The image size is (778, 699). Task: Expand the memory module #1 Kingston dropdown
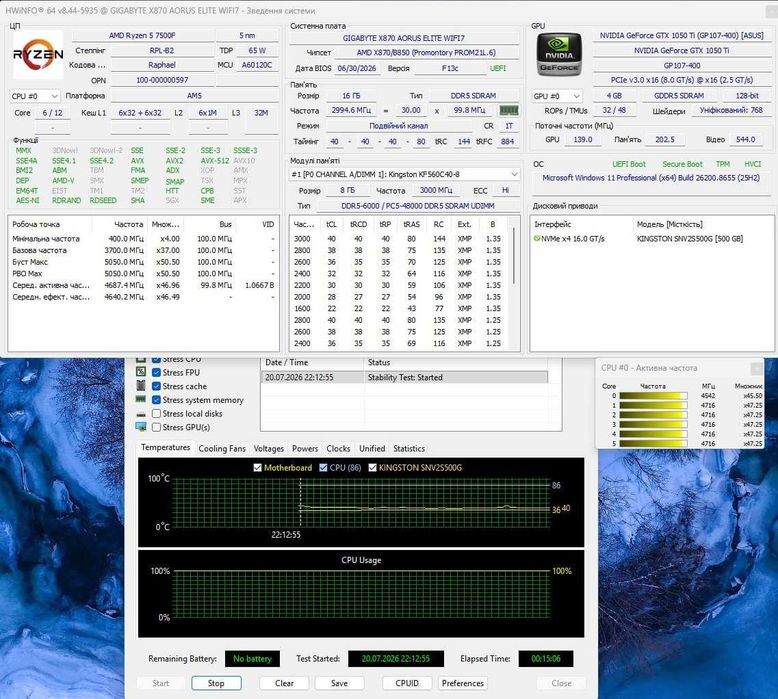coord(404,174)
